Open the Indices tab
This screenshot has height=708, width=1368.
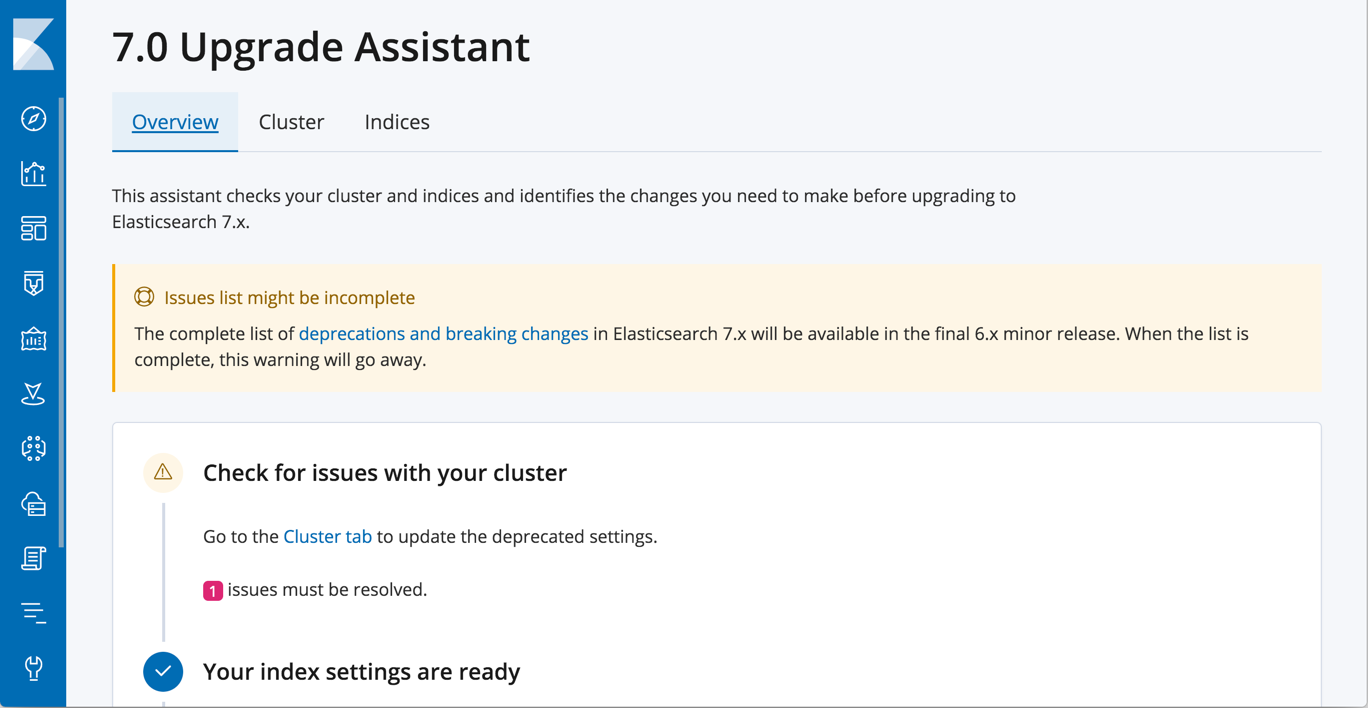(397, 121)
